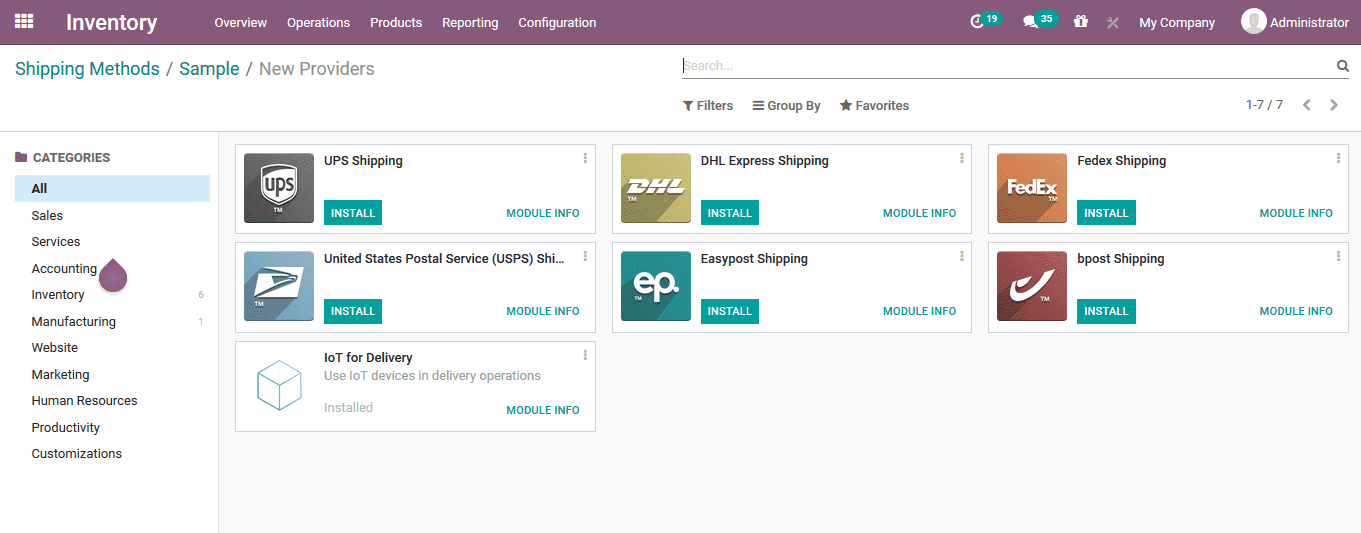View Module Info for IoT for Delivery
Screen dimensions: 1361x533
tap(543, 410)
